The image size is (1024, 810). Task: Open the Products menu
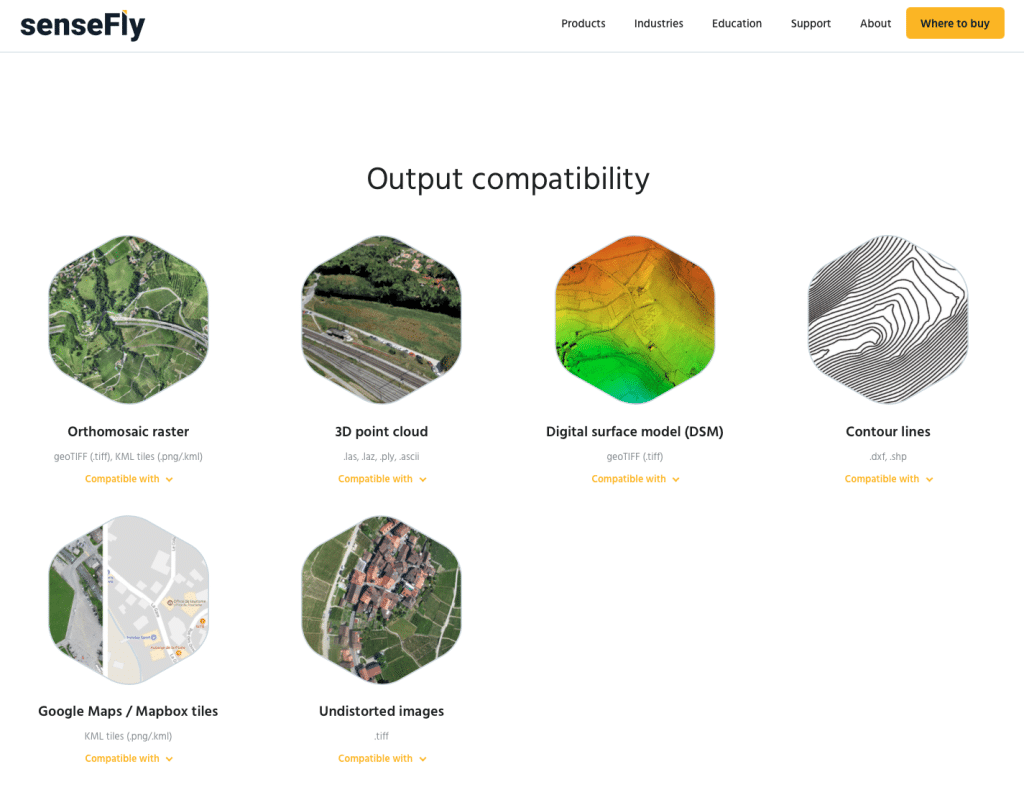coord(583,24)
